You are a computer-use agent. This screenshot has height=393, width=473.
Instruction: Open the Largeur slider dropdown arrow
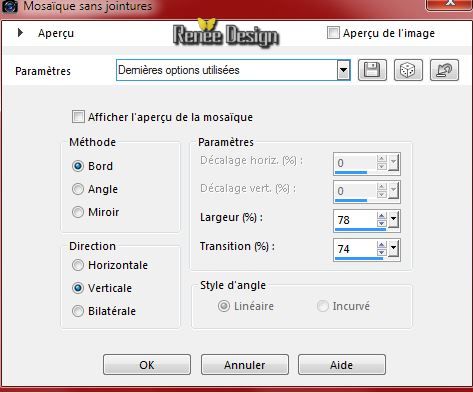(x=393, y=220)
